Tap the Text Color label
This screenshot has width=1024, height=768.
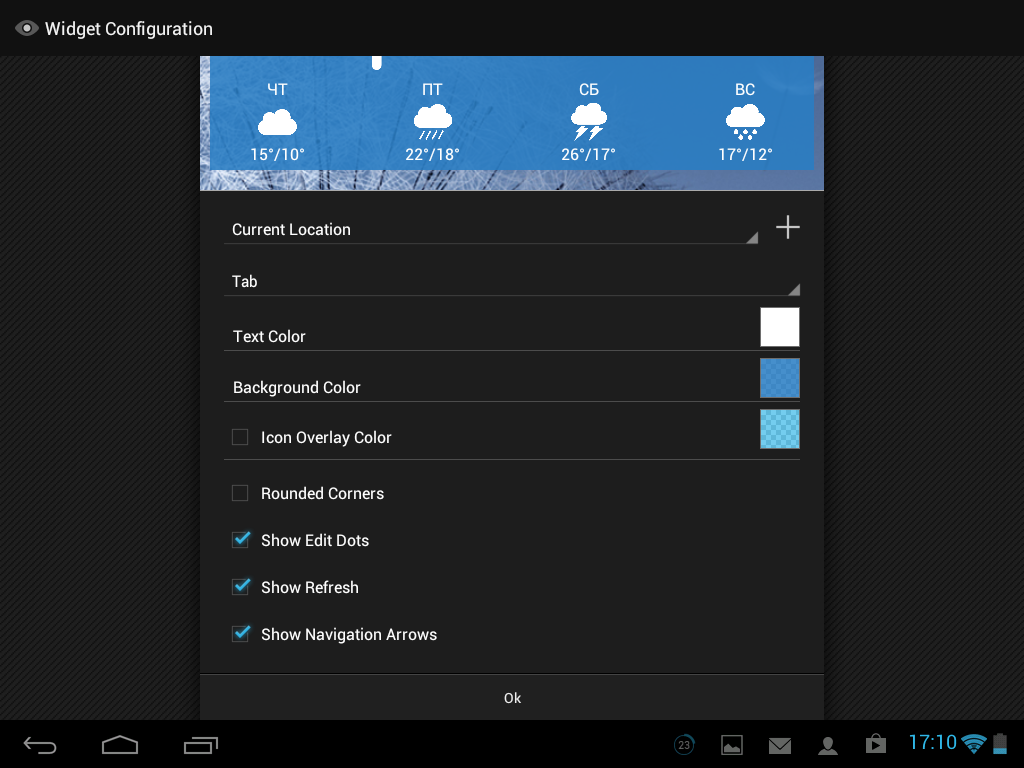pyautogui.click(x=269, y=336)
